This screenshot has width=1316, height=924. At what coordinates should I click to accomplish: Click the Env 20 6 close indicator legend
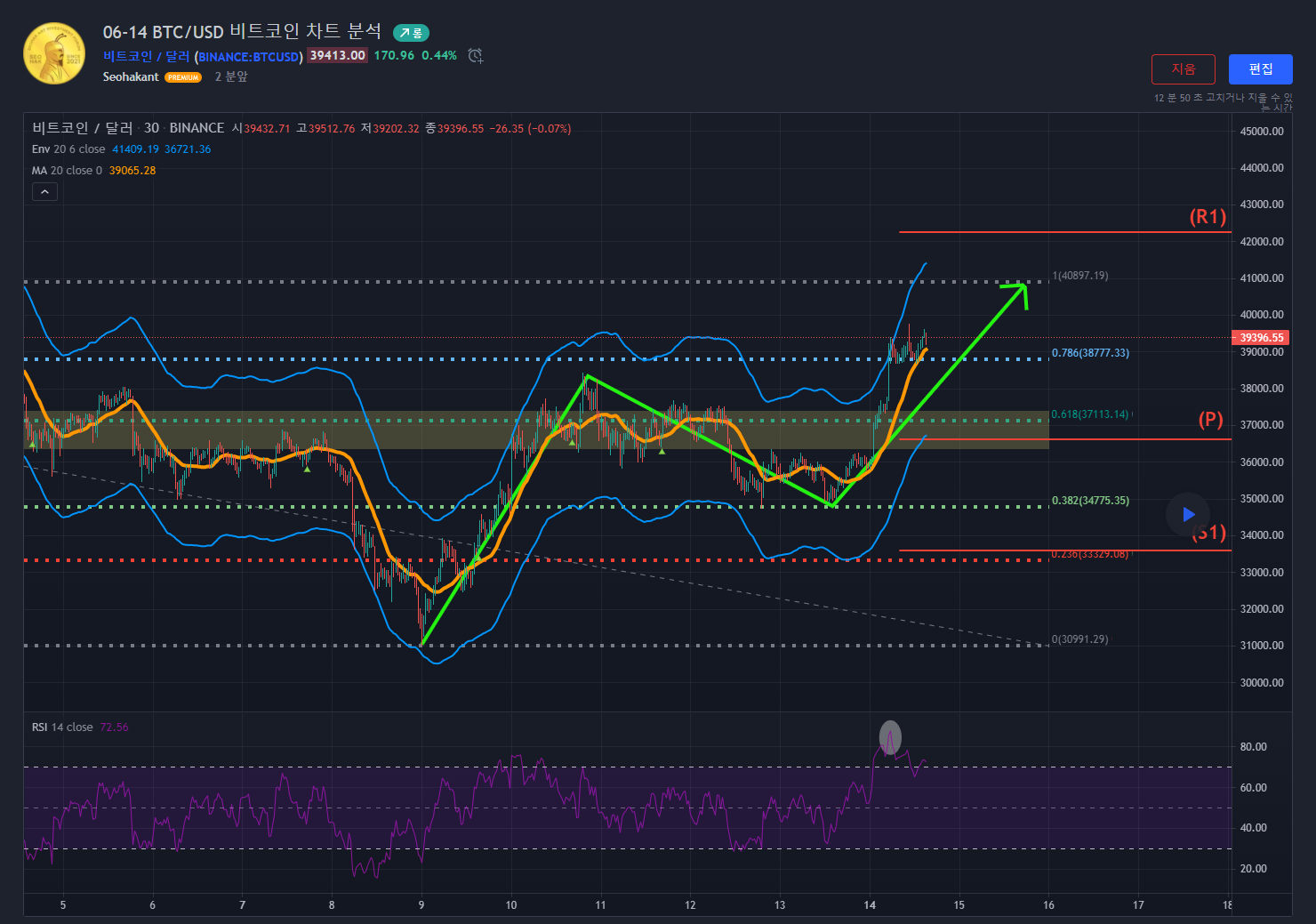pyautogui.click(x=68, y=149)
